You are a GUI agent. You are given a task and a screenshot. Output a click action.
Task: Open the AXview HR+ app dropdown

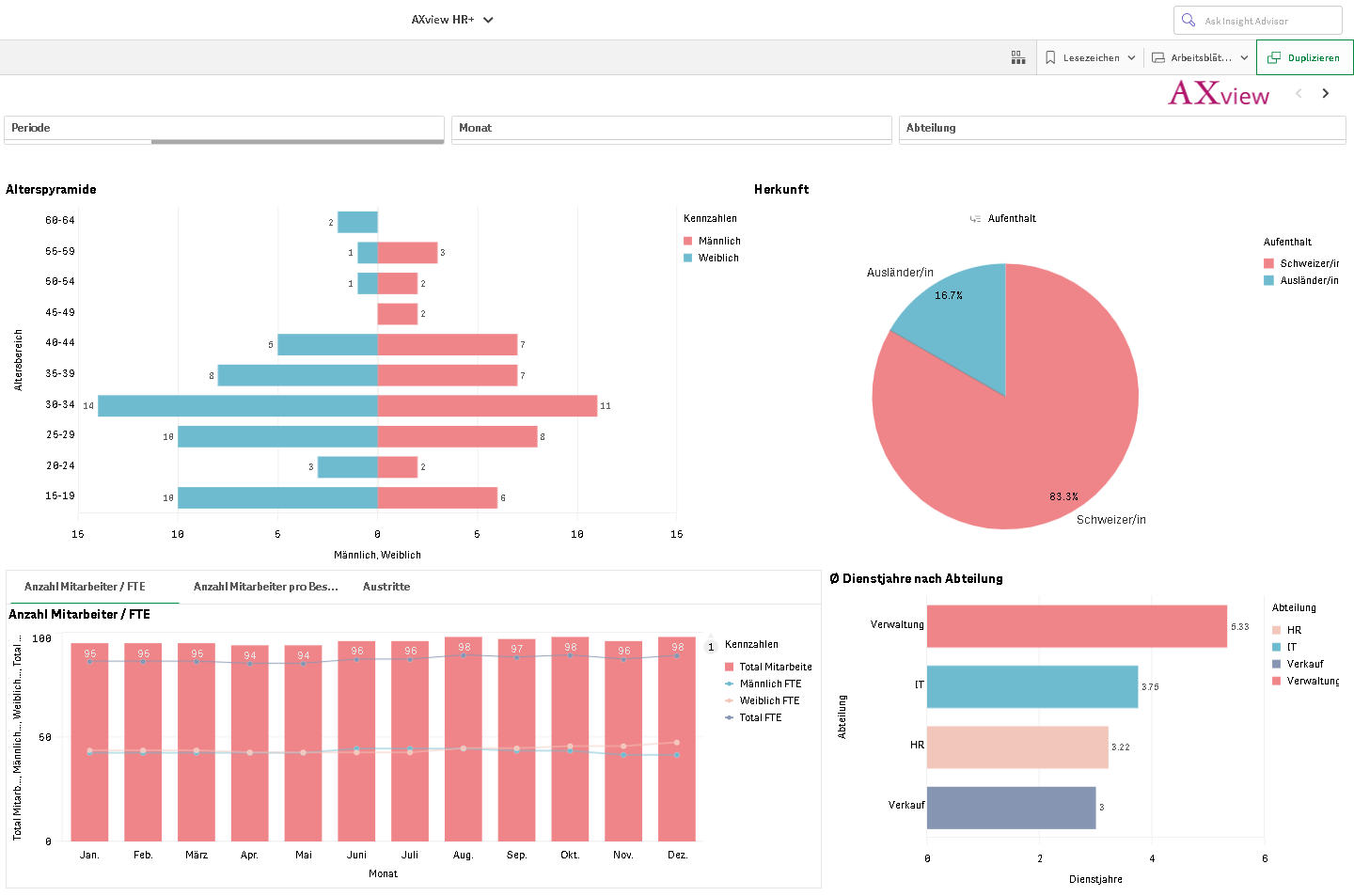(x=452, y=20)
